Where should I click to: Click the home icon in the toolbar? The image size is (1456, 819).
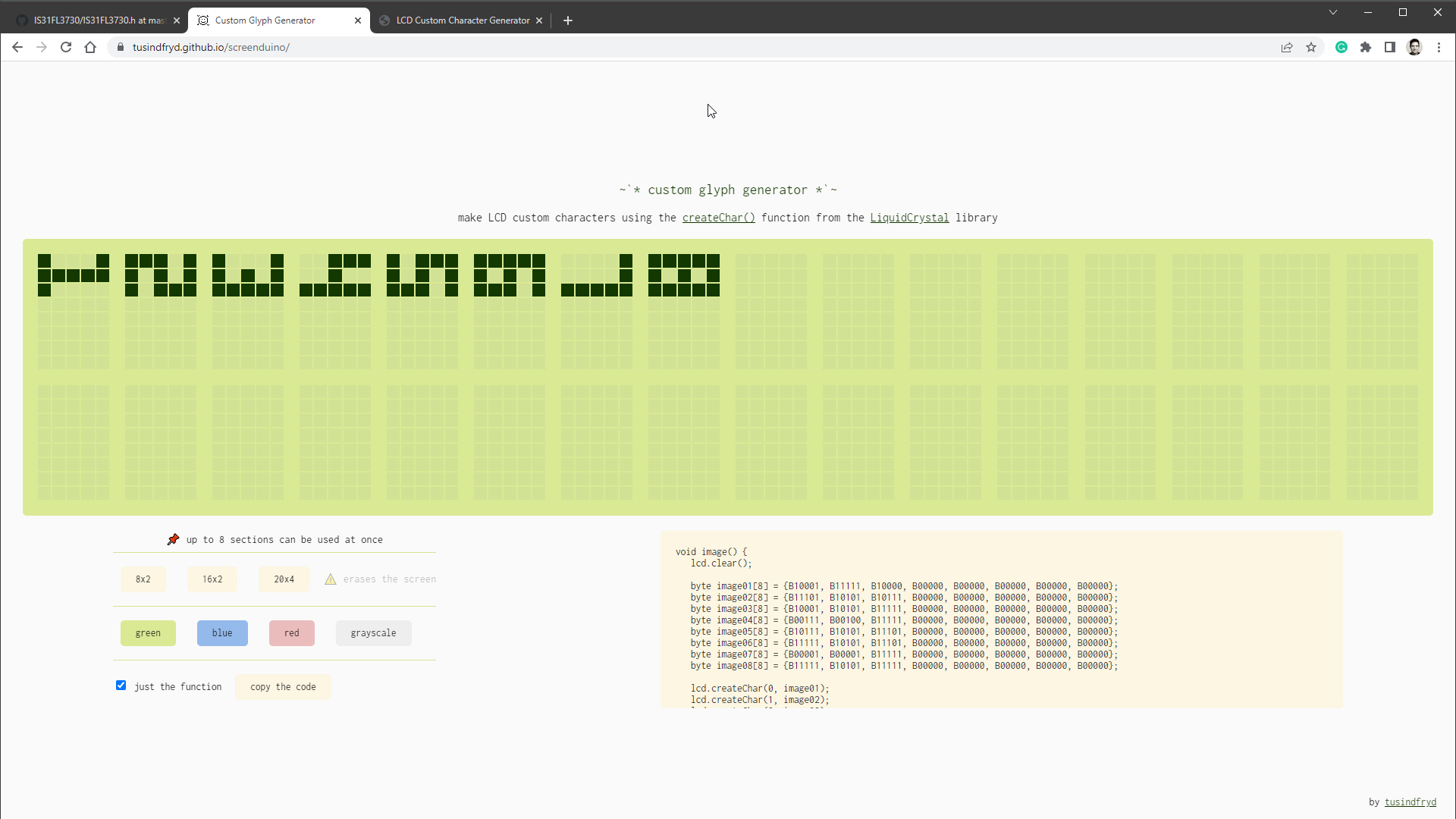click(90, 47)
